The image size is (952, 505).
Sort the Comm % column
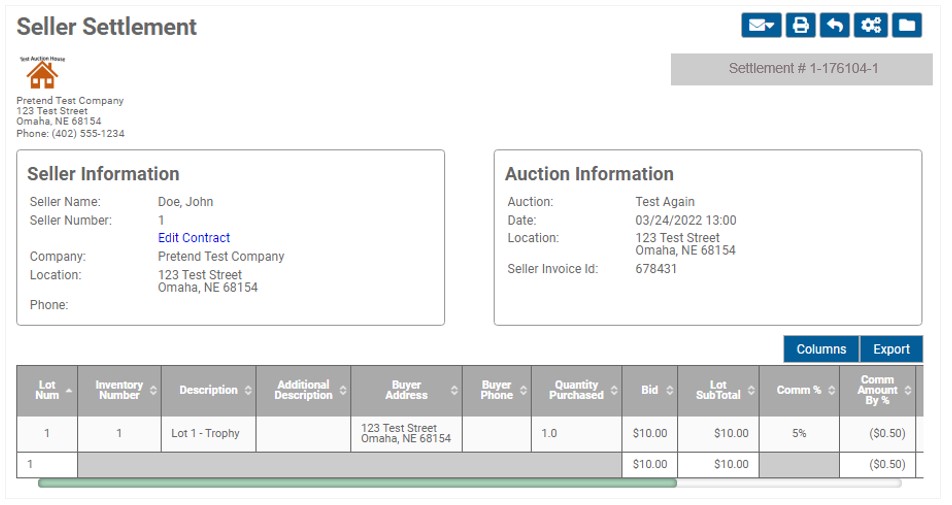[x=800, y=390]
